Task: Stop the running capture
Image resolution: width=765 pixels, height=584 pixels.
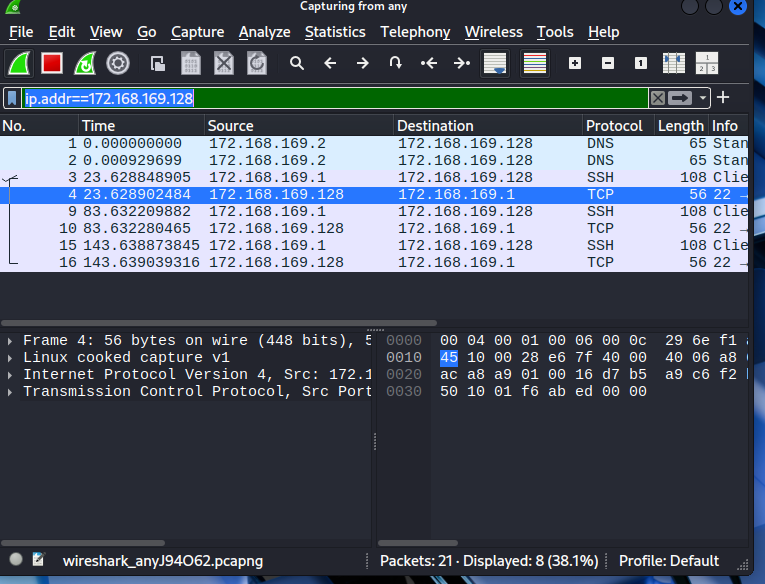Action: (x=52, y=63)
